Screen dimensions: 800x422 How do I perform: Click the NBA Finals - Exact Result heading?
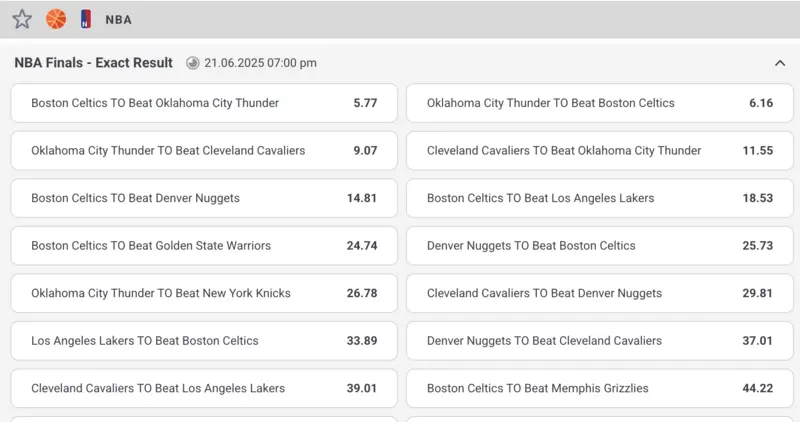[94, 63]
